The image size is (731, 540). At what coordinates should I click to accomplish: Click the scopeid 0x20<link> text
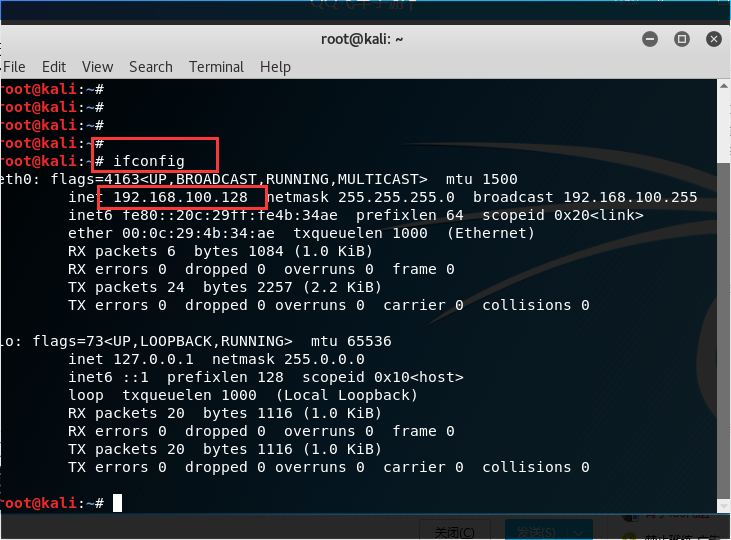(563, 215)
